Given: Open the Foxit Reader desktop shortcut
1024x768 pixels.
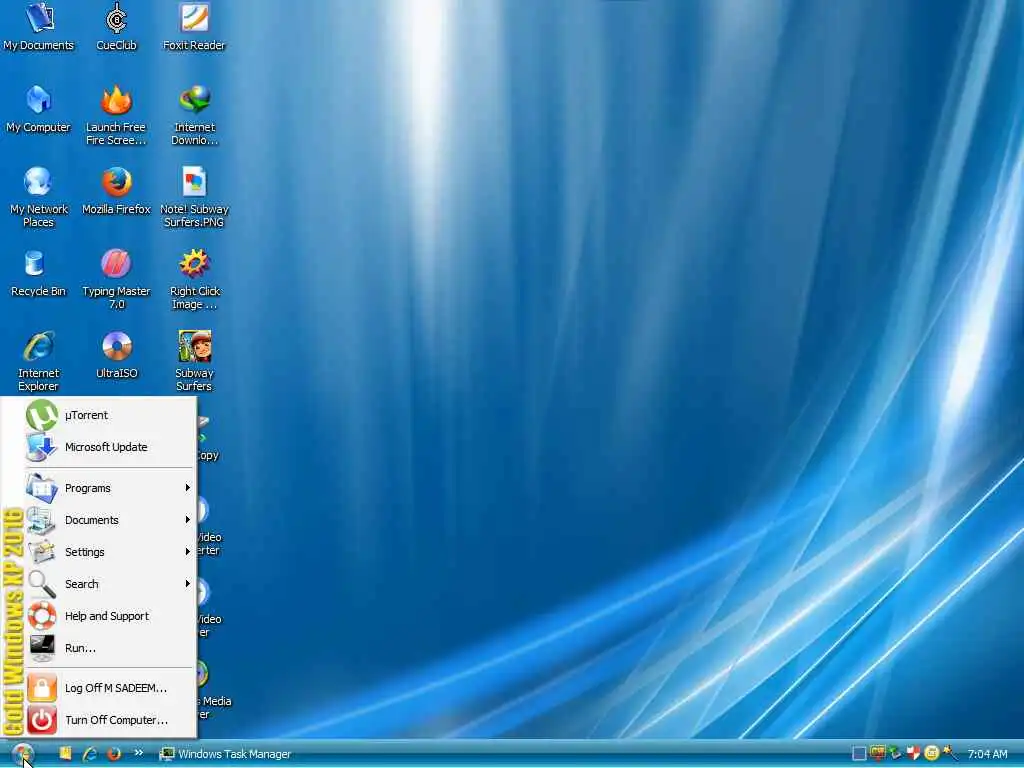Looking at the screenshot, I should [x=194, y=27].
